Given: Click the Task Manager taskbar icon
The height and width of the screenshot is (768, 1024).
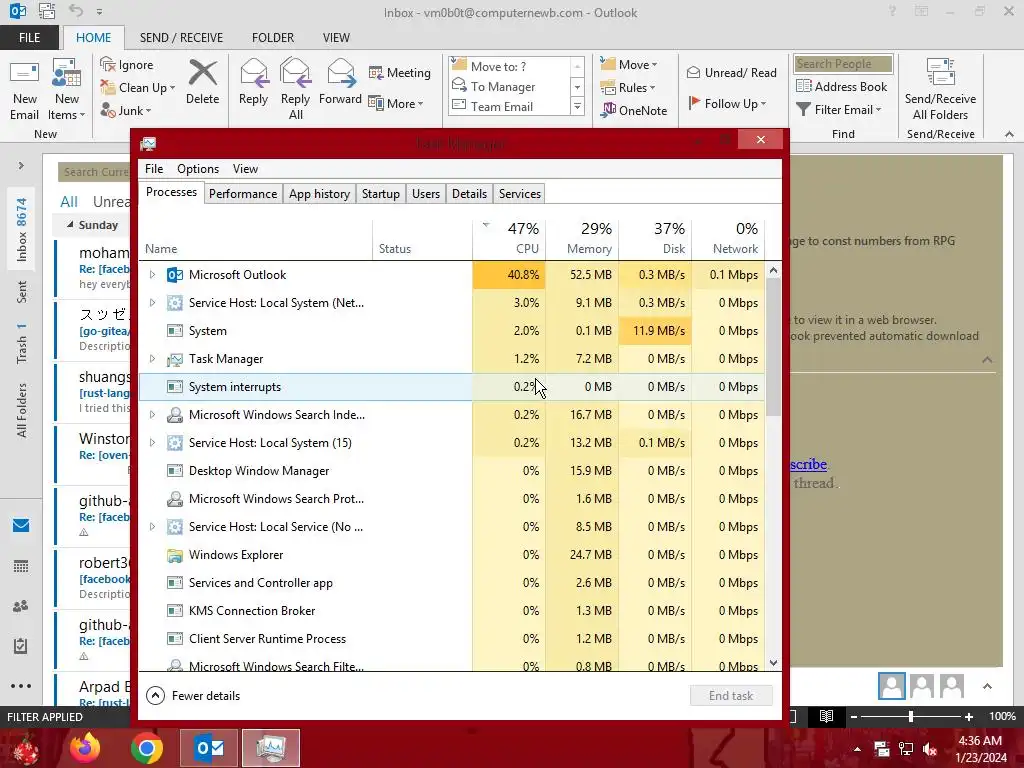Looking at the screenshot, I should click(271, 748).
